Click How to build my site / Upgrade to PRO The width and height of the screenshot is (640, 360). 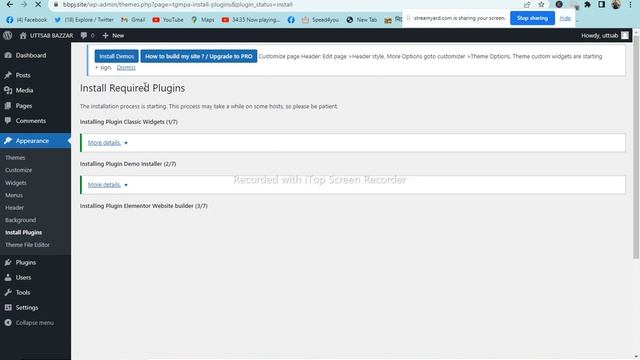click(x=199, y=56)
